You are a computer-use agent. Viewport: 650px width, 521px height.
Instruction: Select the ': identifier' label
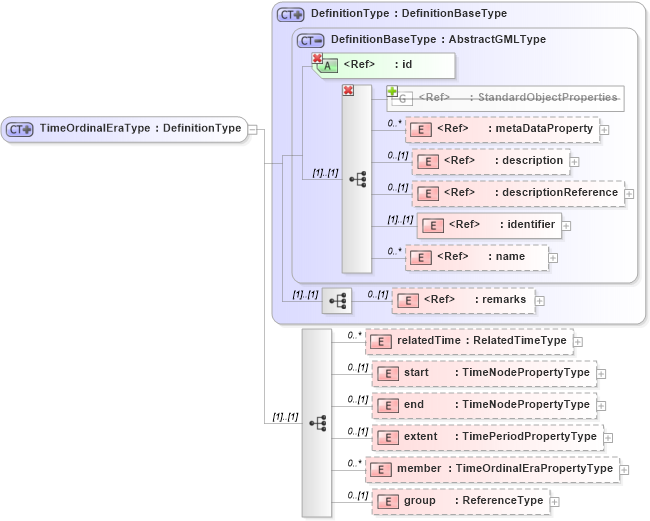pyautogui.click(x=527, y=224)
